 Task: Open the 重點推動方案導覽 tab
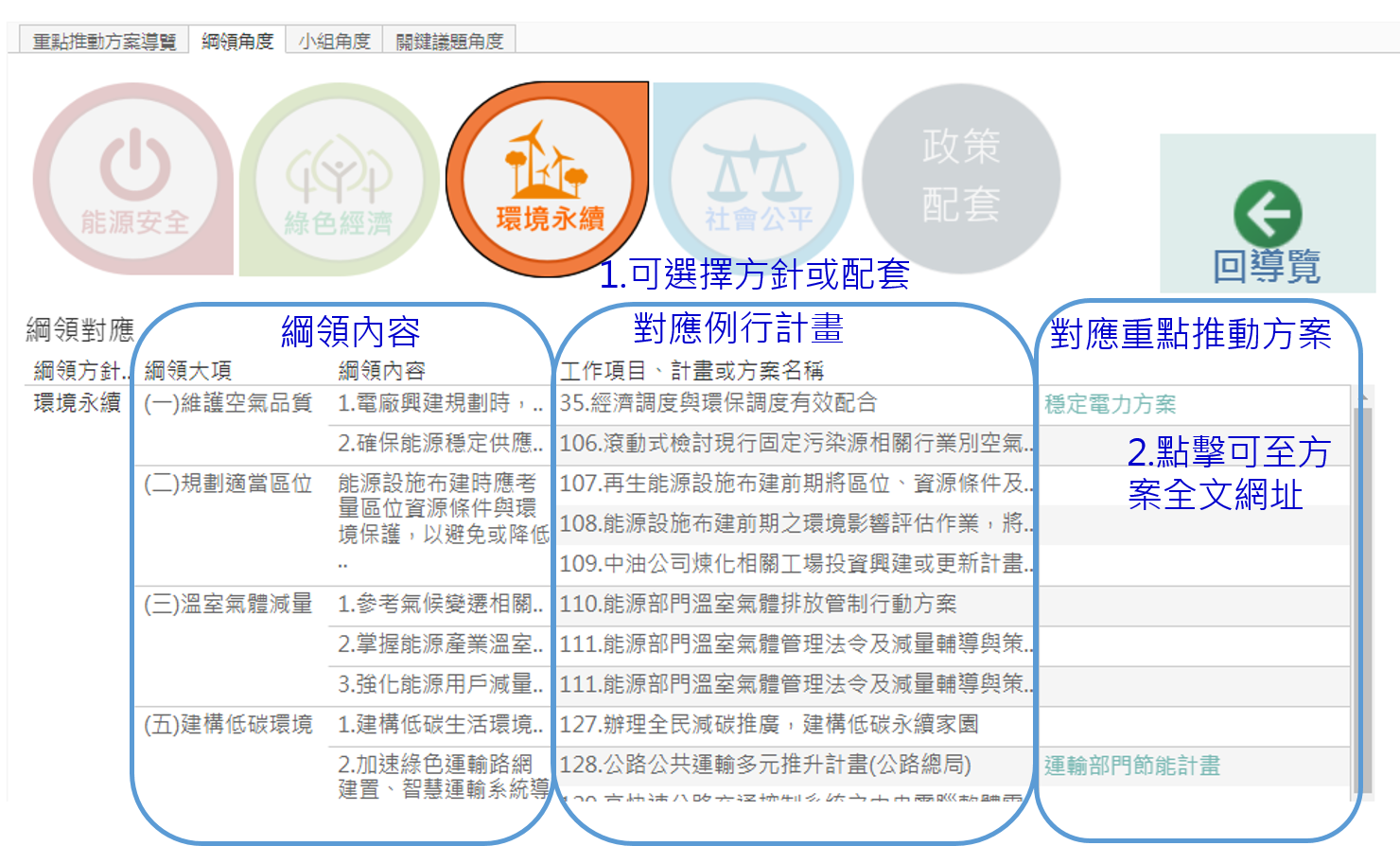(104, 41)
